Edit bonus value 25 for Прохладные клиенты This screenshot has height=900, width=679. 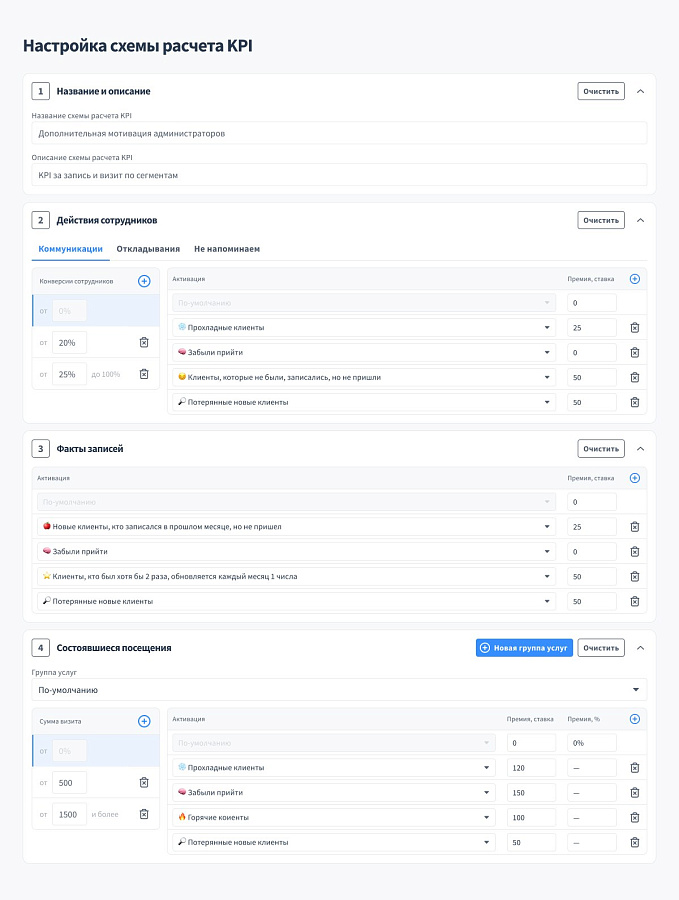point(592,328)
